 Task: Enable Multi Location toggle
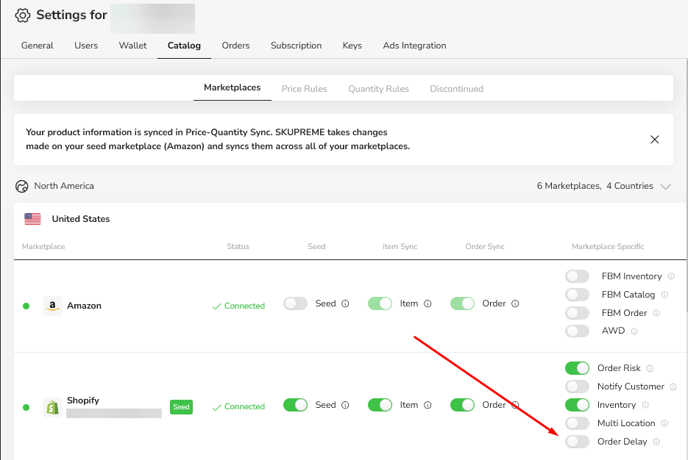point(577,423)
